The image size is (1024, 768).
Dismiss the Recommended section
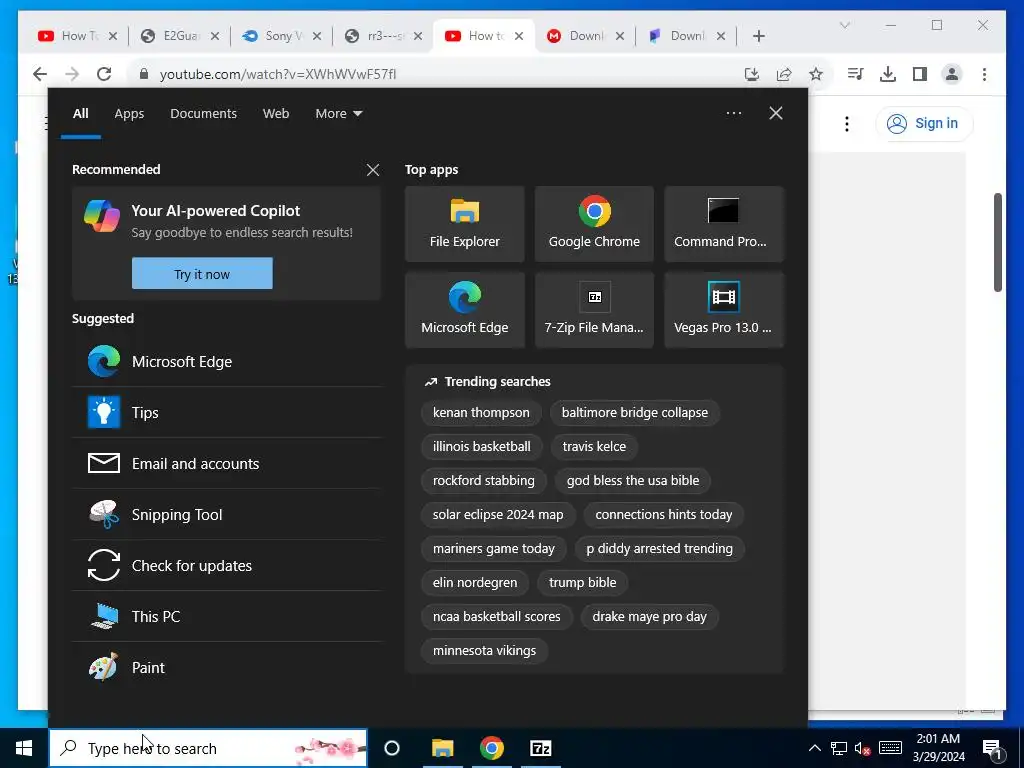click(x=373, y=170)
